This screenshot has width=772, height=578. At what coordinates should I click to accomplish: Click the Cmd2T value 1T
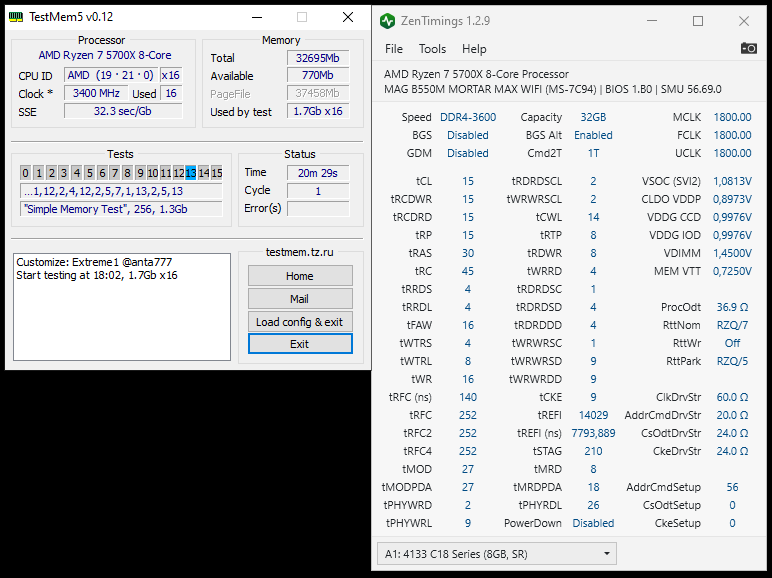point(593,153)
